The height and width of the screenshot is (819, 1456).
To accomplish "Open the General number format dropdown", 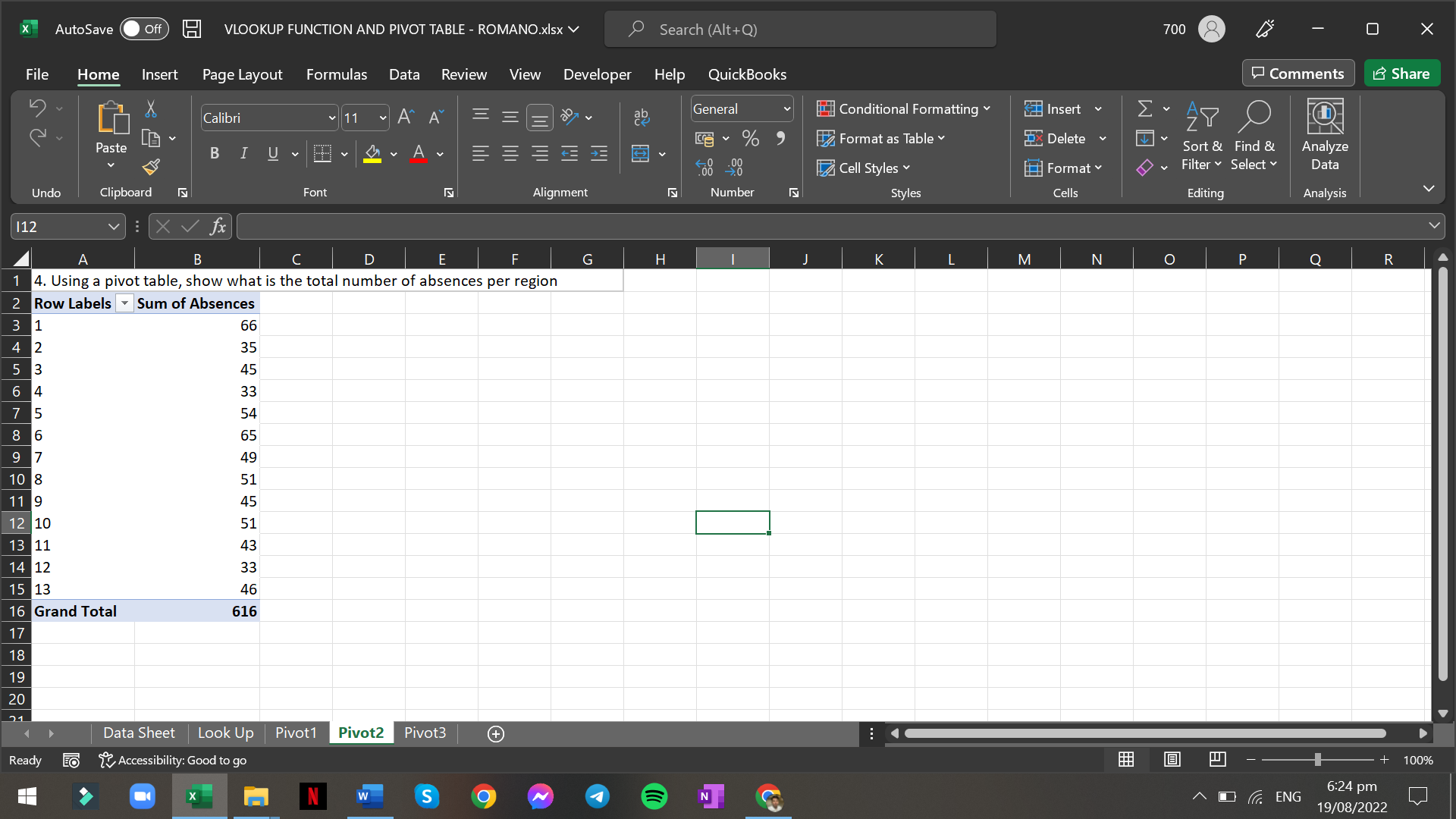I will (x=786, y=109).
